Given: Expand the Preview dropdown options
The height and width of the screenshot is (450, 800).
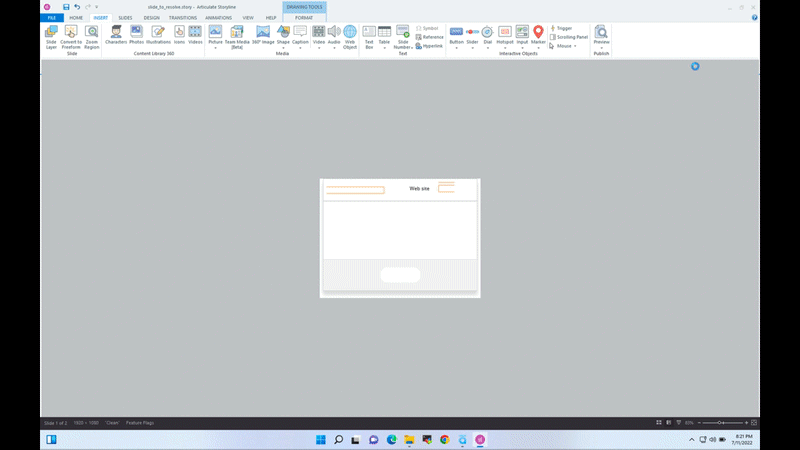Looking at the screenshot, I should pyautogui.click(x=601, y=46).
